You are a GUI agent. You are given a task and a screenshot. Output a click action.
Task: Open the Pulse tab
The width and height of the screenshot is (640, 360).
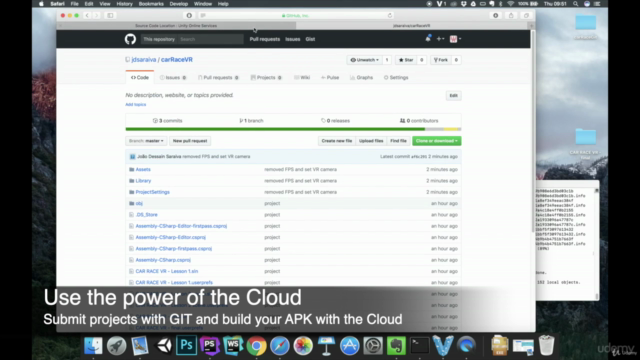(330, 78)
